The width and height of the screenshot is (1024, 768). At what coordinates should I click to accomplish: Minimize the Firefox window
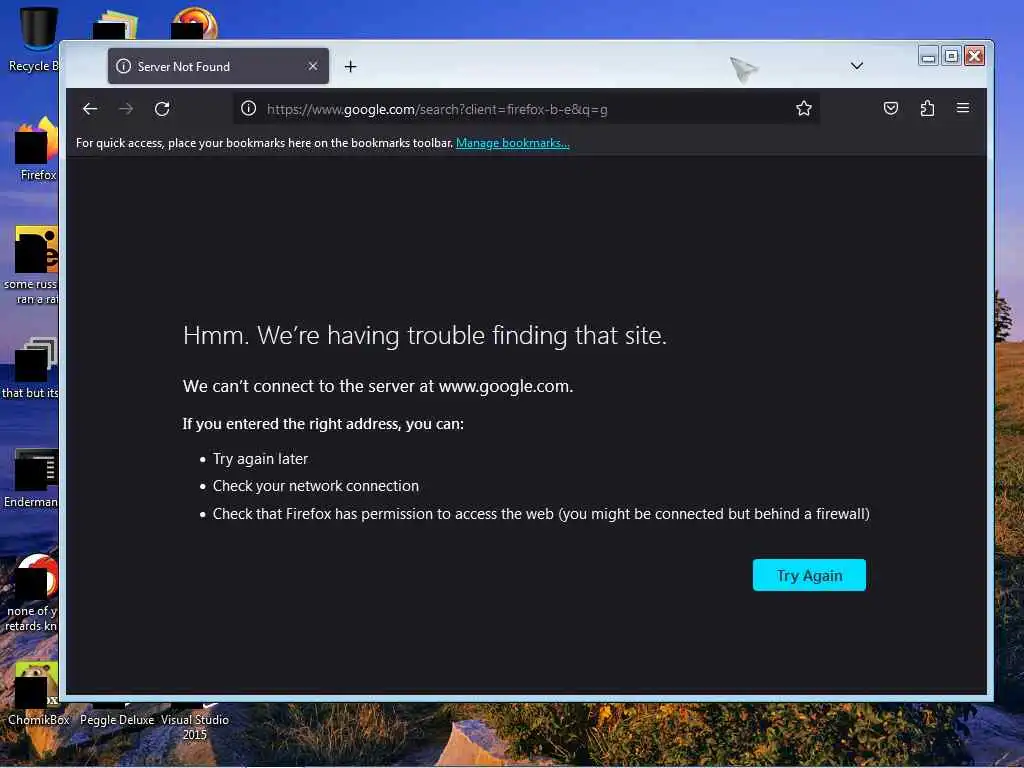(928, 57)
